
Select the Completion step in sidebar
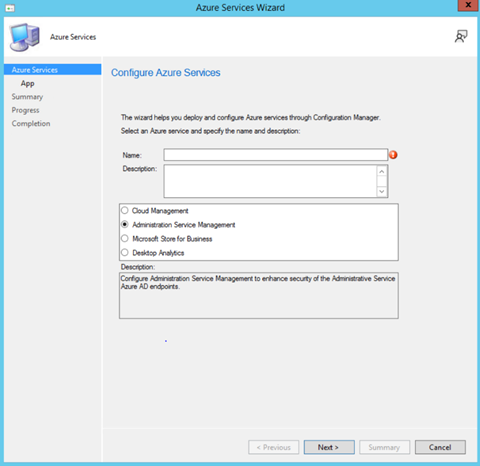(x=31, y=123)
